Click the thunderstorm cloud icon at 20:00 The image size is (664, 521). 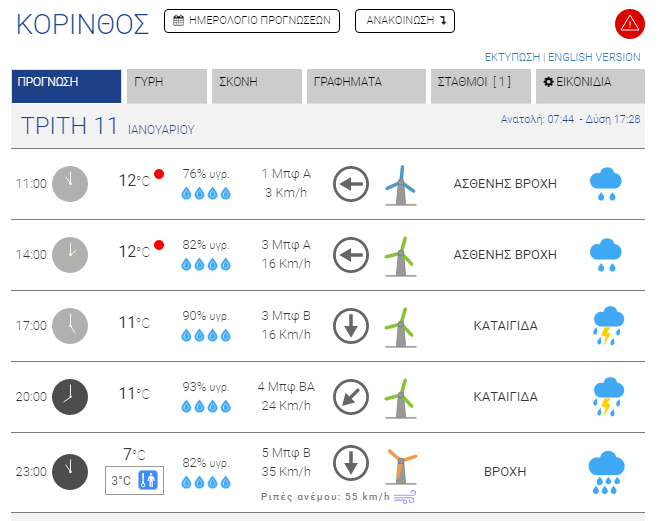(607, 397)
